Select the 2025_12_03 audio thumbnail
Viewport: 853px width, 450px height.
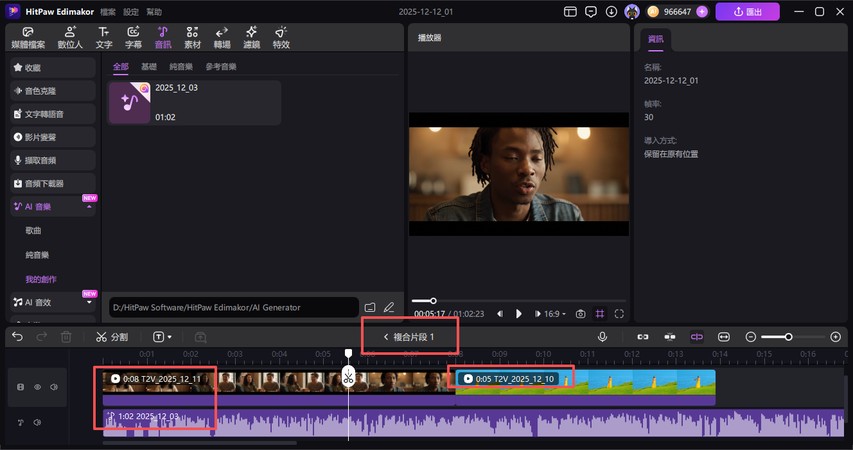[129, 102]
